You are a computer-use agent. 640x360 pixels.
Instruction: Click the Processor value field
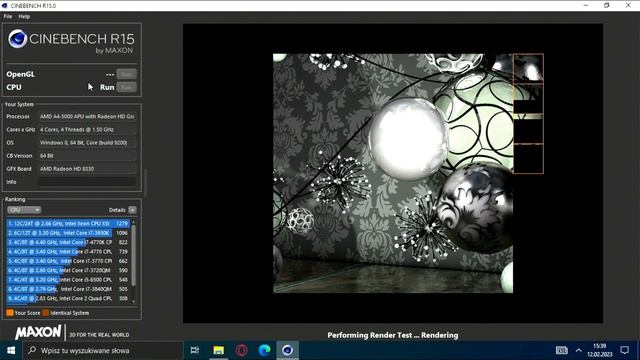pos(87,117)
